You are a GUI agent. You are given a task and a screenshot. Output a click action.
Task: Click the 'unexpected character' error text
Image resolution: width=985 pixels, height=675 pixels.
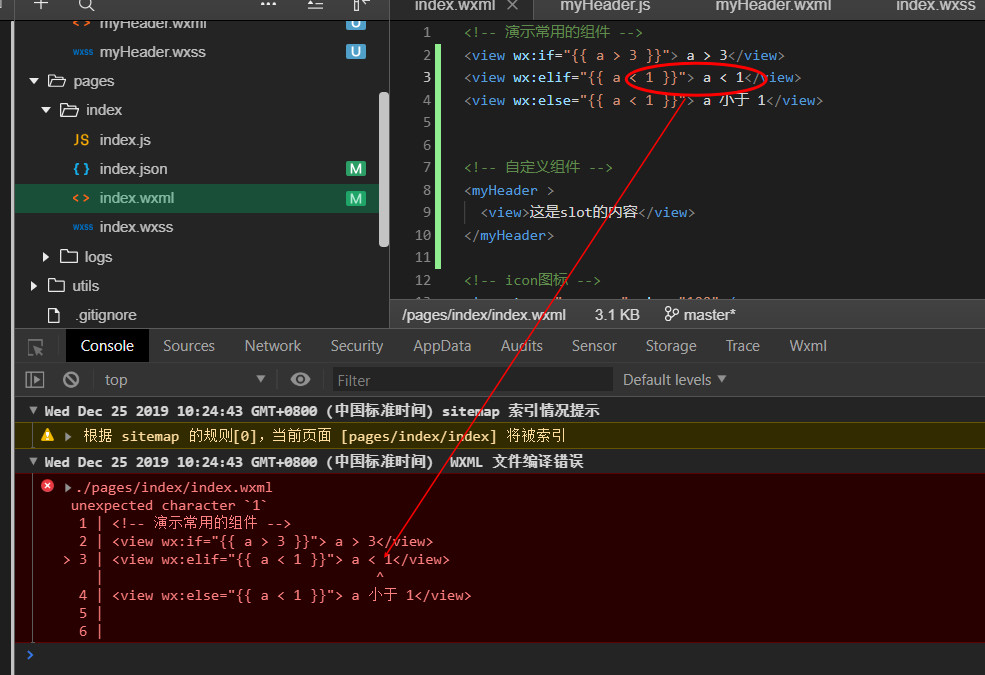pos(168,505)
